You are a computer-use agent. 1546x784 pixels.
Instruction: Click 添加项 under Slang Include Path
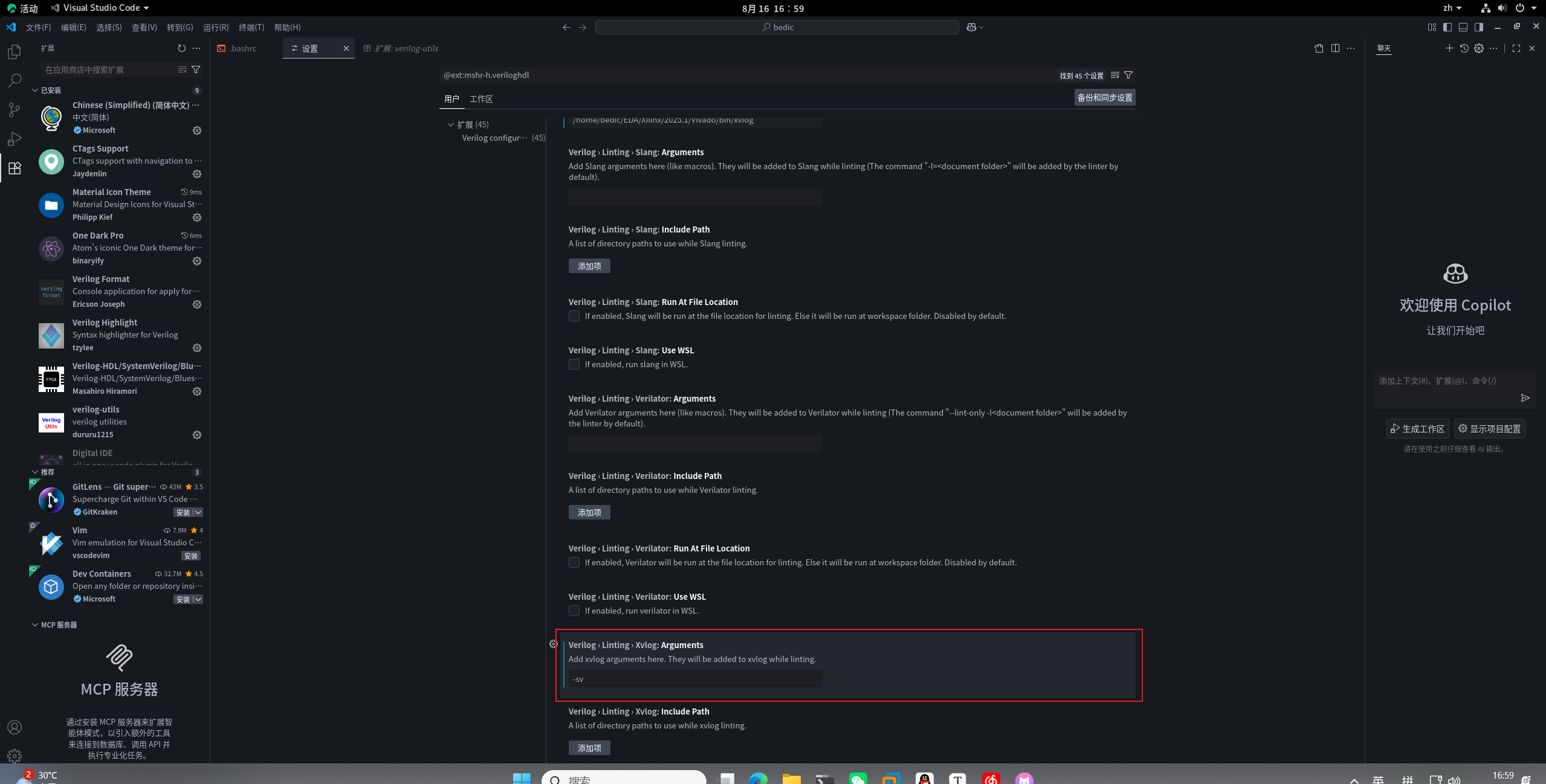(x=589, y=266)
